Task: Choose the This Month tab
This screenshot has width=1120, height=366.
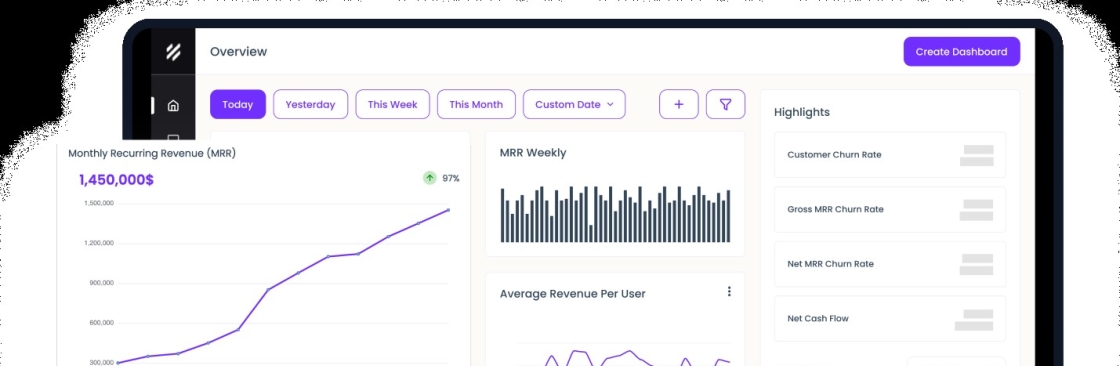Action: [476, 104]
